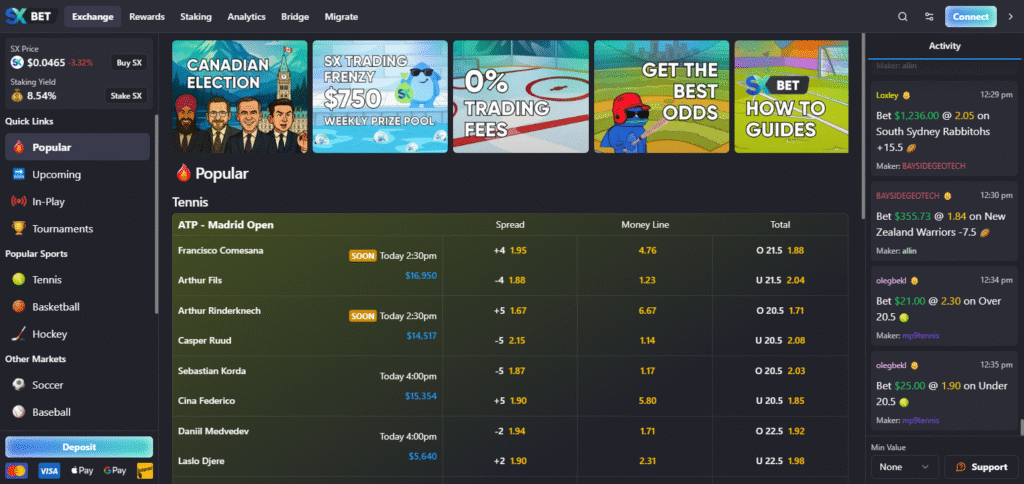Open the How To Guides banner
Image resolution: width=1024 pixels, height=484 pixels.
click(x=792, y=97)
